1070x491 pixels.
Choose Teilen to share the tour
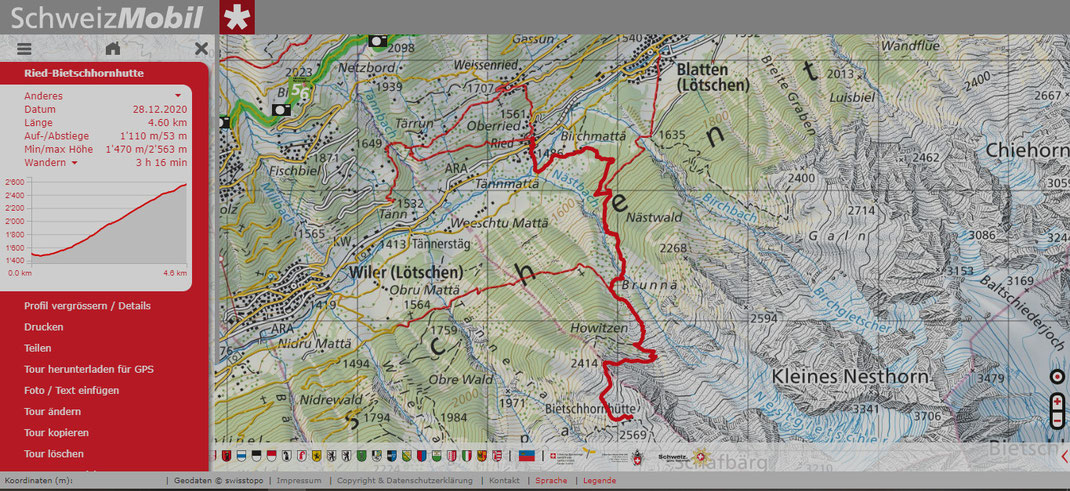tap(38, 348)
